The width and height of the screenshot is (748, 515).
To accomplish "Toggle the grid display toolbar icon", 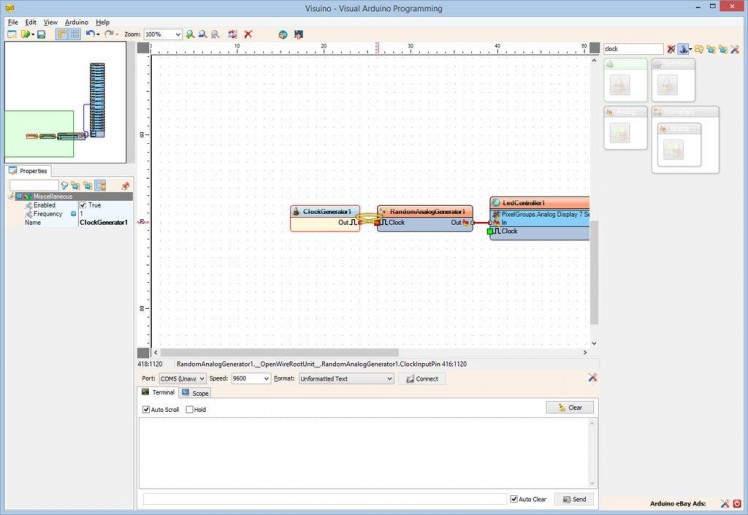I will point(75,34).
